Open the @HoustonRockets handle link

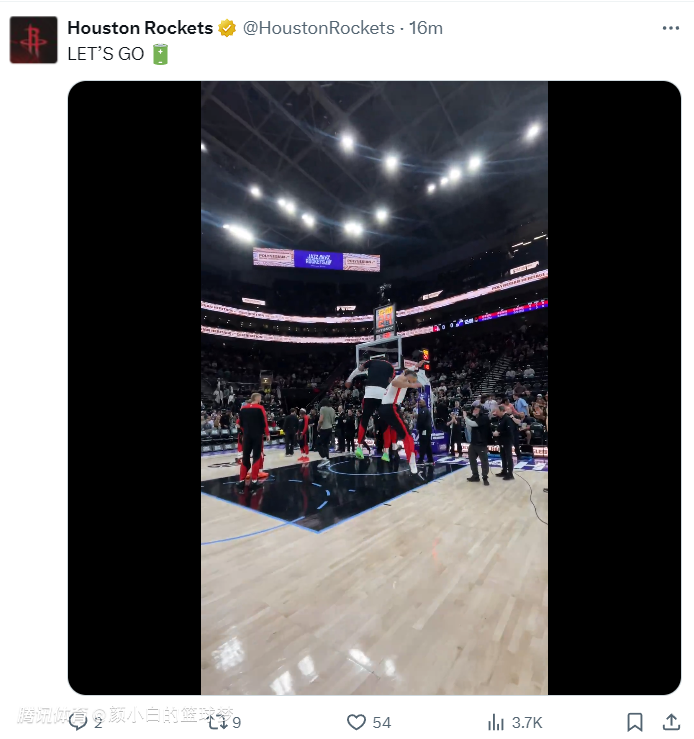[318, 28]
